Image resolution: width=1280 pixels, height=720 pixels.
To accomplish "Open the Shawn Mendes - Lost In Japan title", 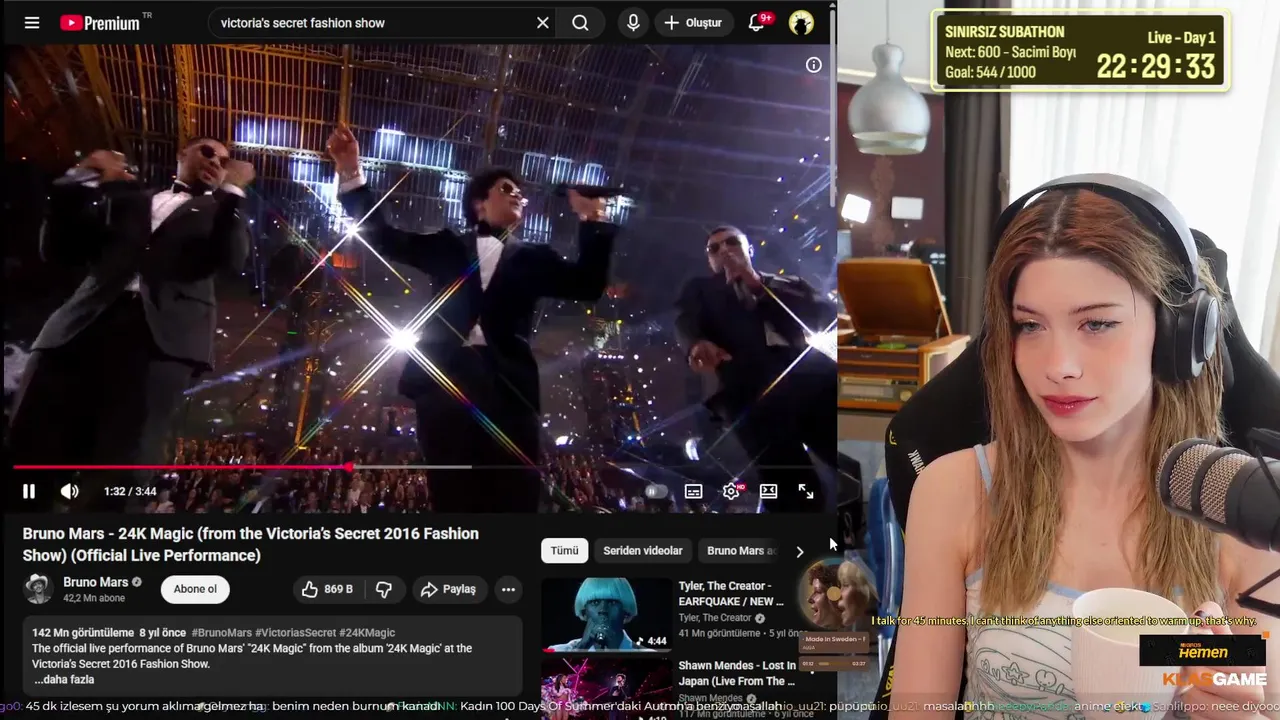I will (x=737, y=673).
